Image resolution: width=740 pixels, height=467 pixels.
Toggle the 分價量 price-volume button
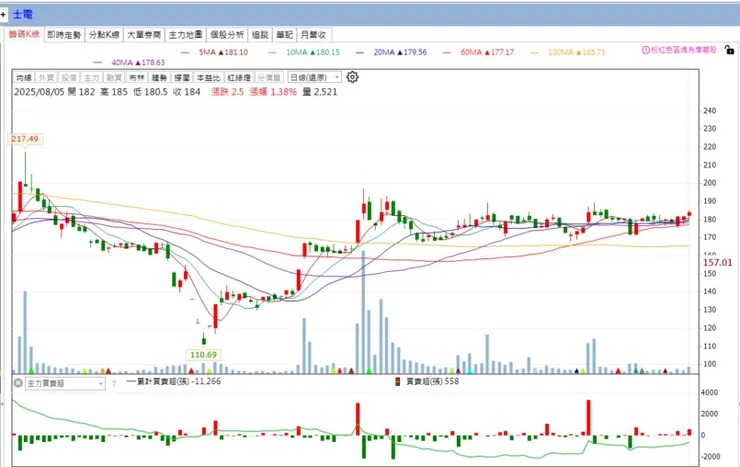point(269,77)
